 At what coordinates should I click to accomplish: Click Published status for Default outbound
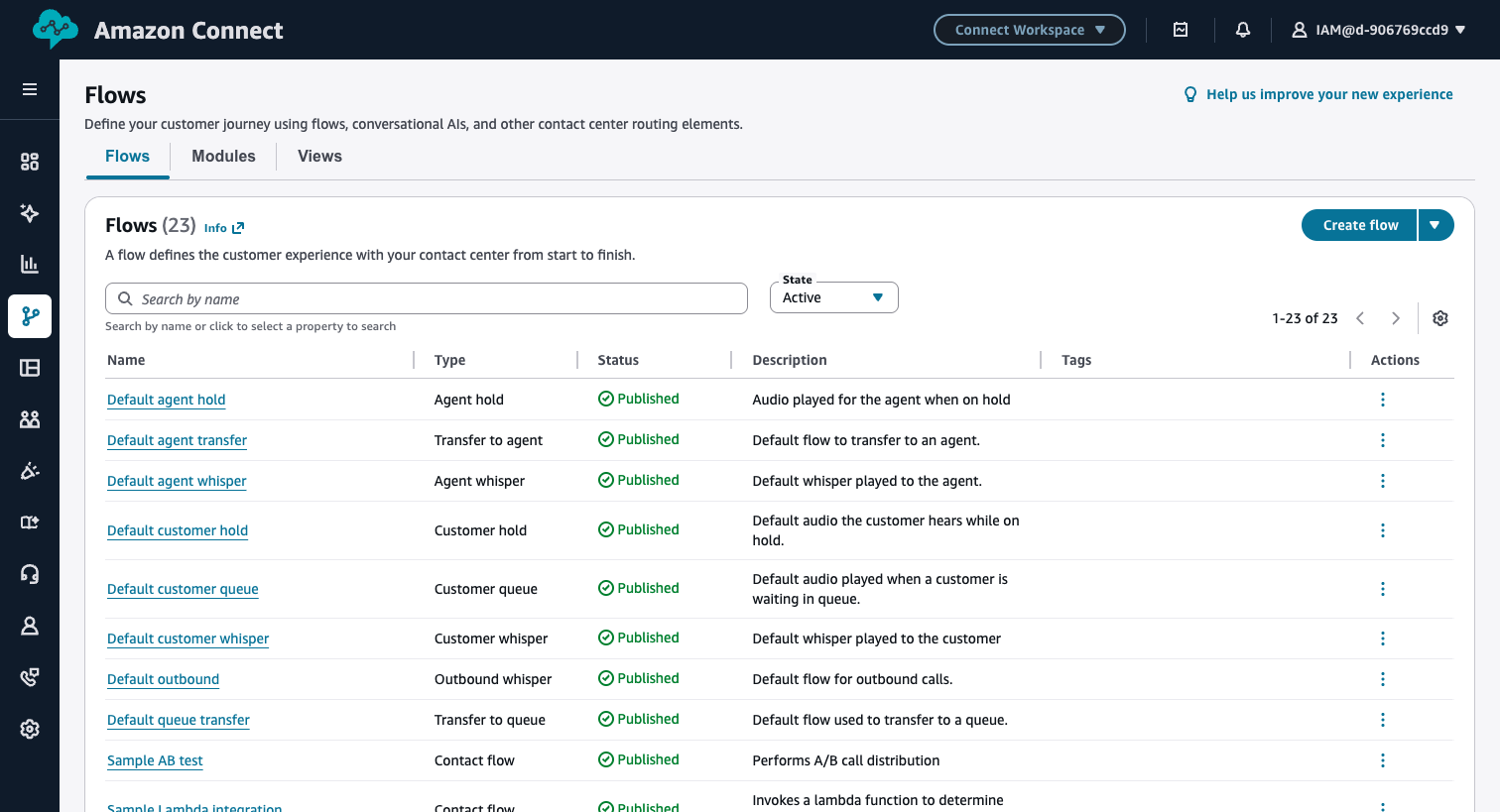coord(639,678)
